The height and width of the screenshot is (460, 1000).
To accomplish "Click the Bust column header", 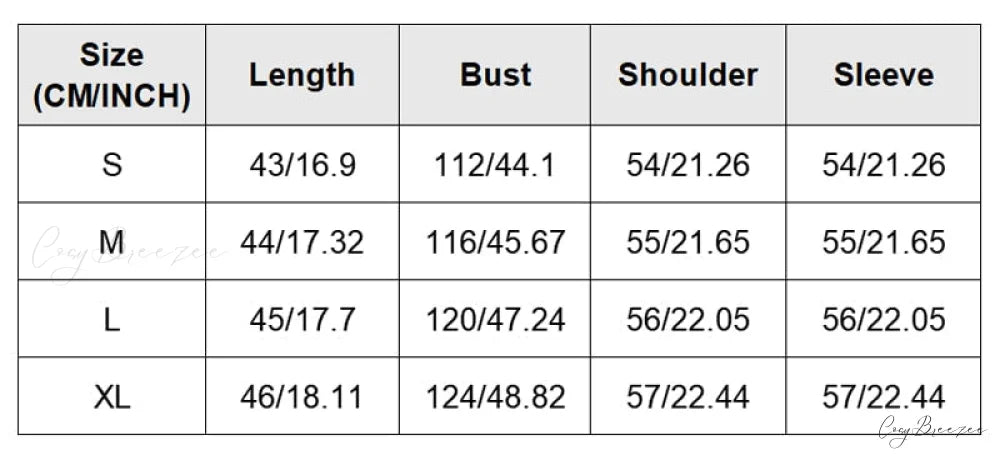I will tap(495, 75).
